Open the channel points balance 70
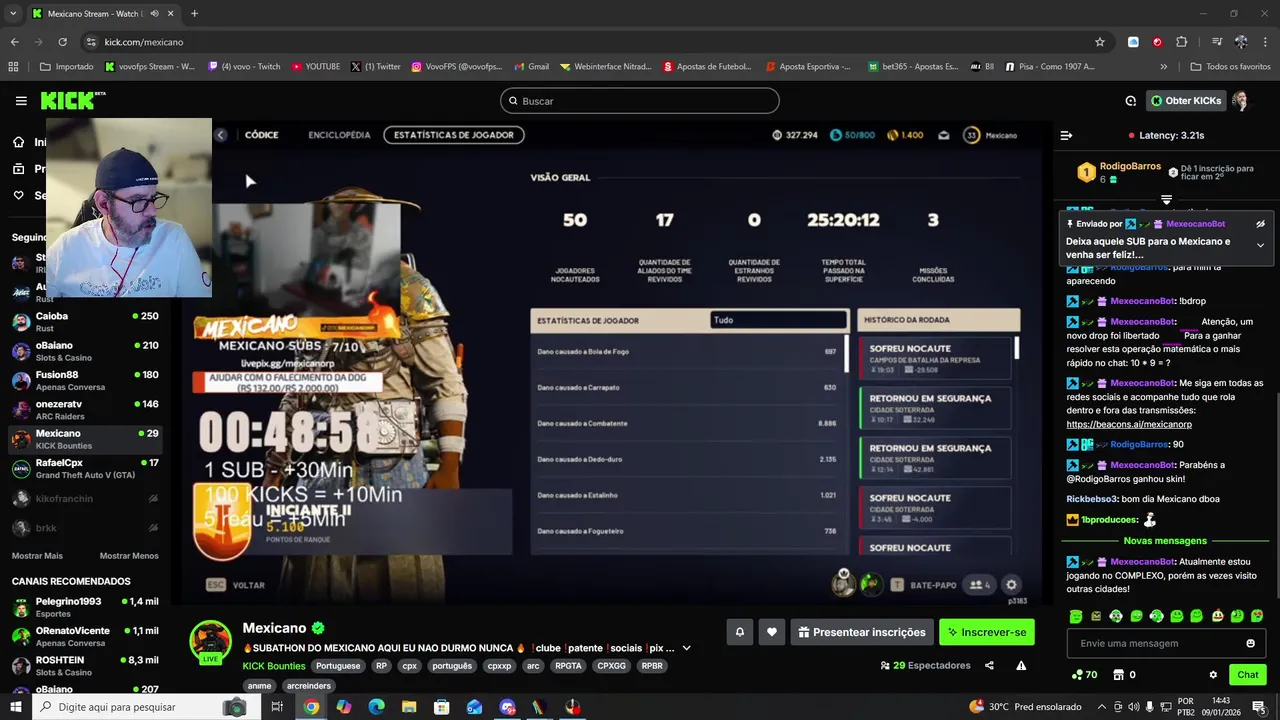 [x=1084, y=675]
